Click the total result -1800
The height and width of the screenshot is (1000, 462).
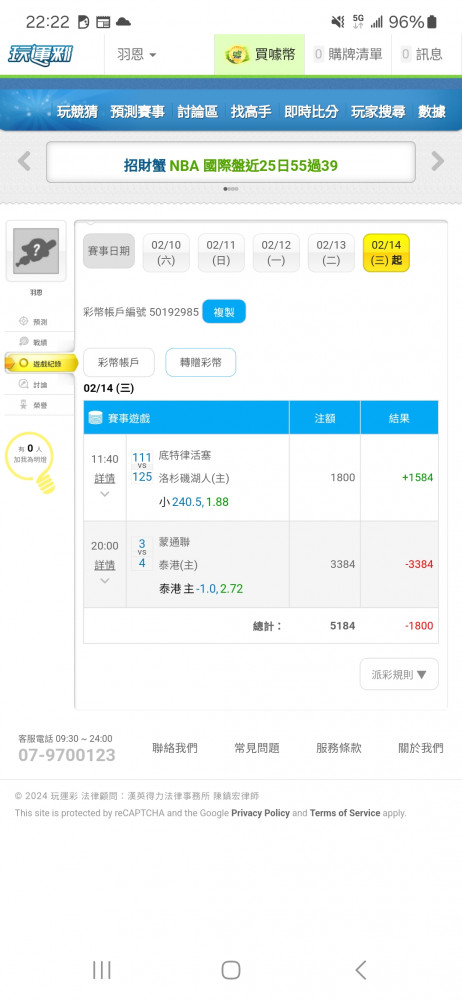tap(419, 626)
